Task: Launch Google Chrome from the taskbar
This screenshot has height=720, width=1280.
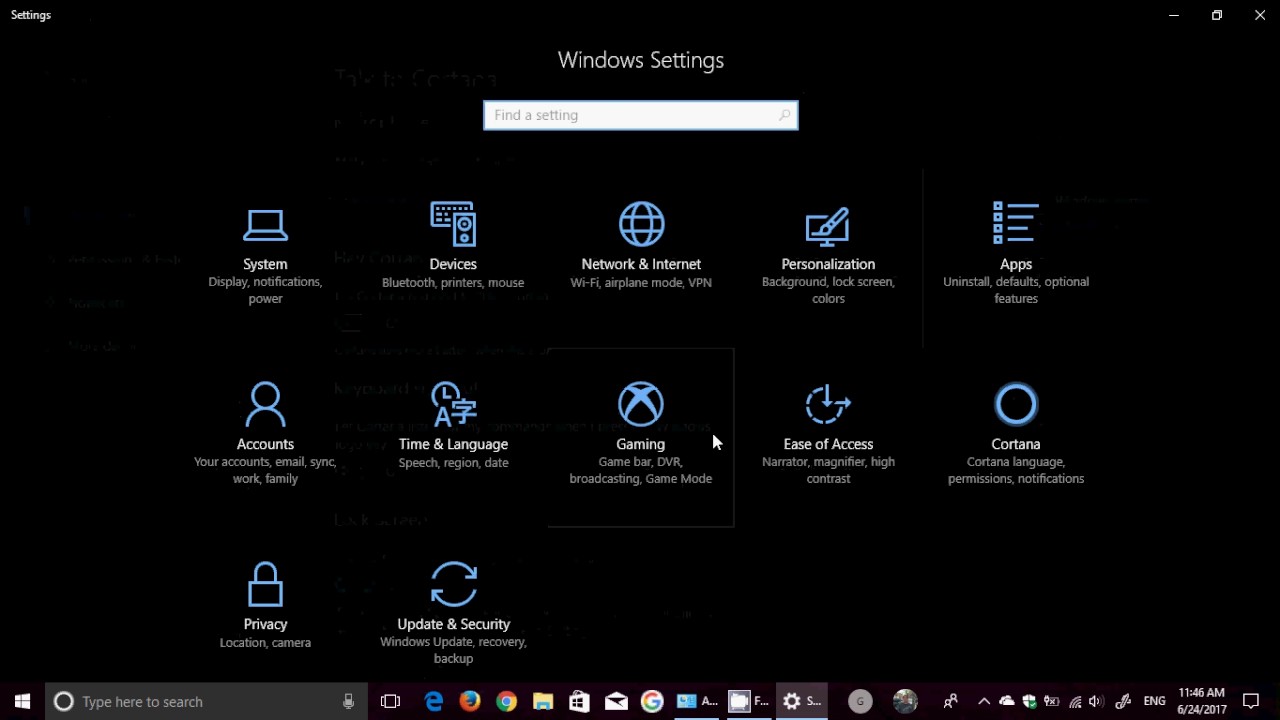Action: [506, 701]
